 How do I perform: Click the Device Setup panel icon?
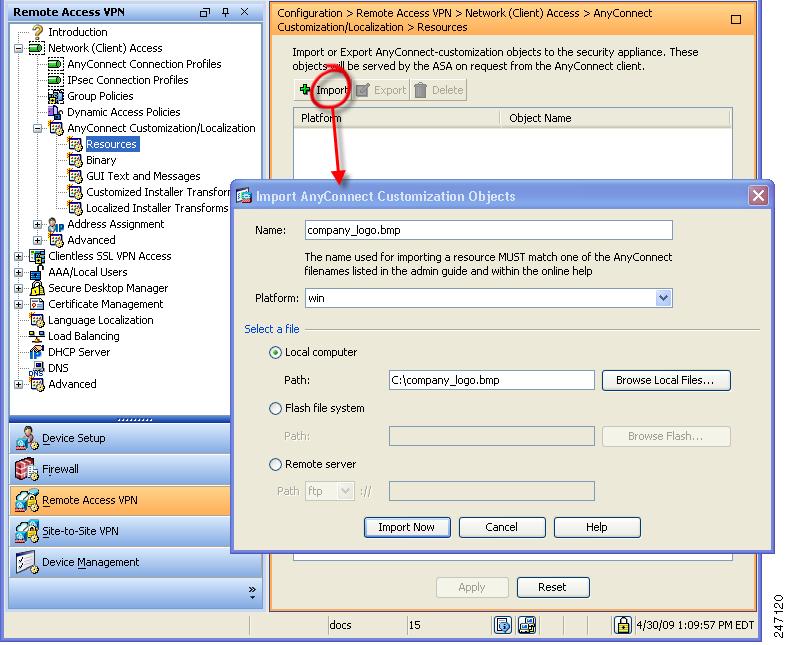[x=26, y=438]
